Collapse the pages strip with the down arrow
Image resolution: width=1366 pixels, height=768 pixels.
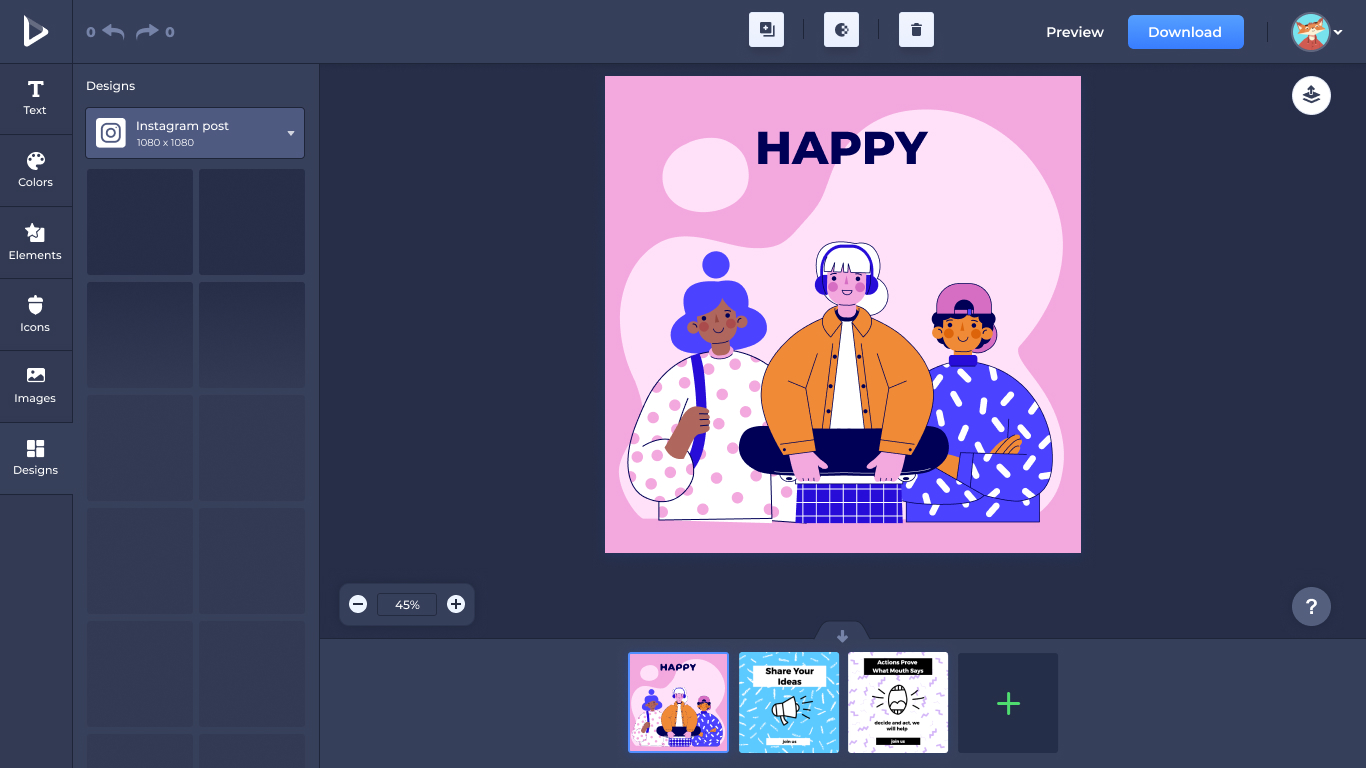pos(842,636)
